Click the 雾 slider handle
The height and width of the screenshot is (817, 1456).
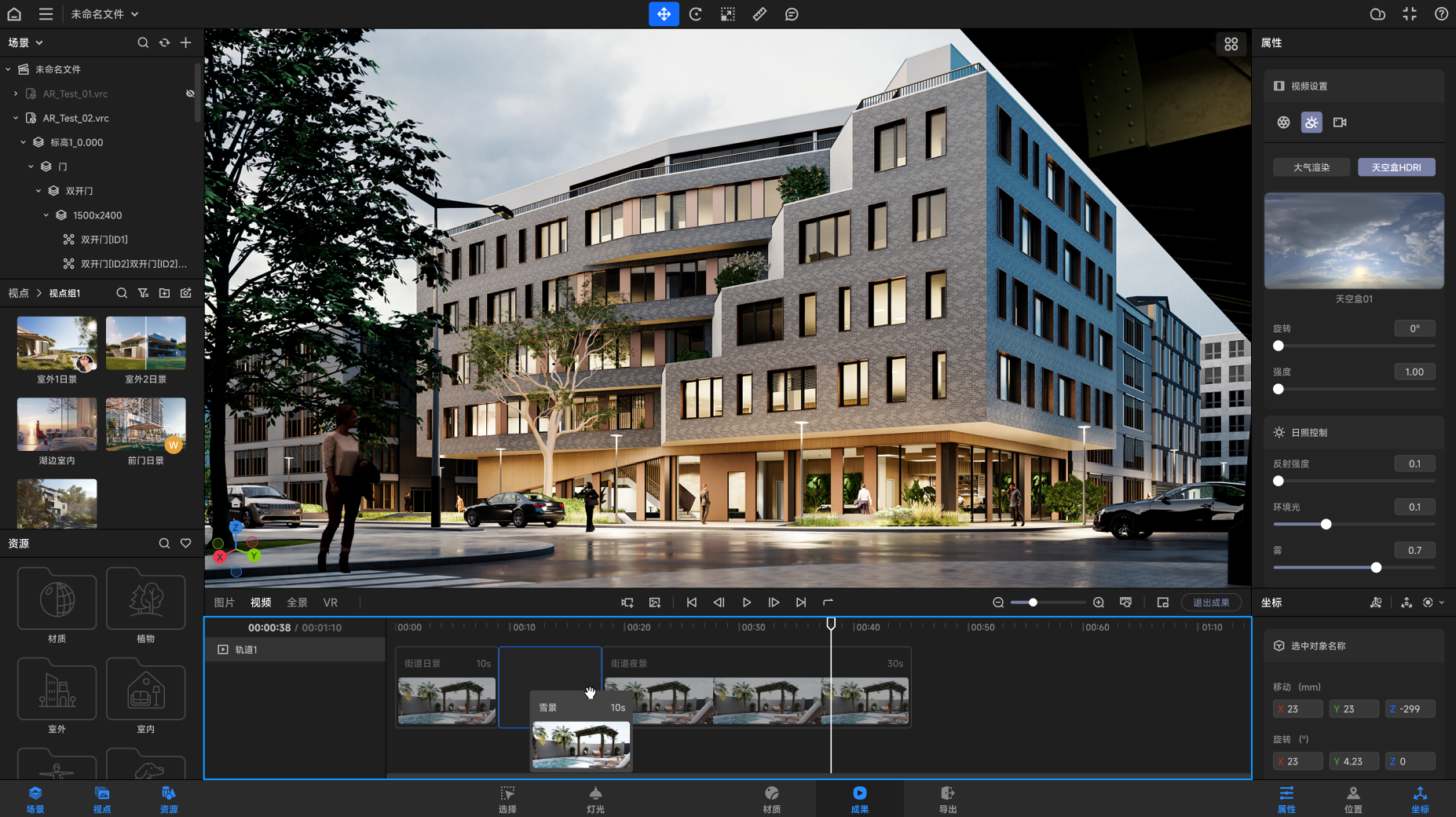(x=1376, y=567)
